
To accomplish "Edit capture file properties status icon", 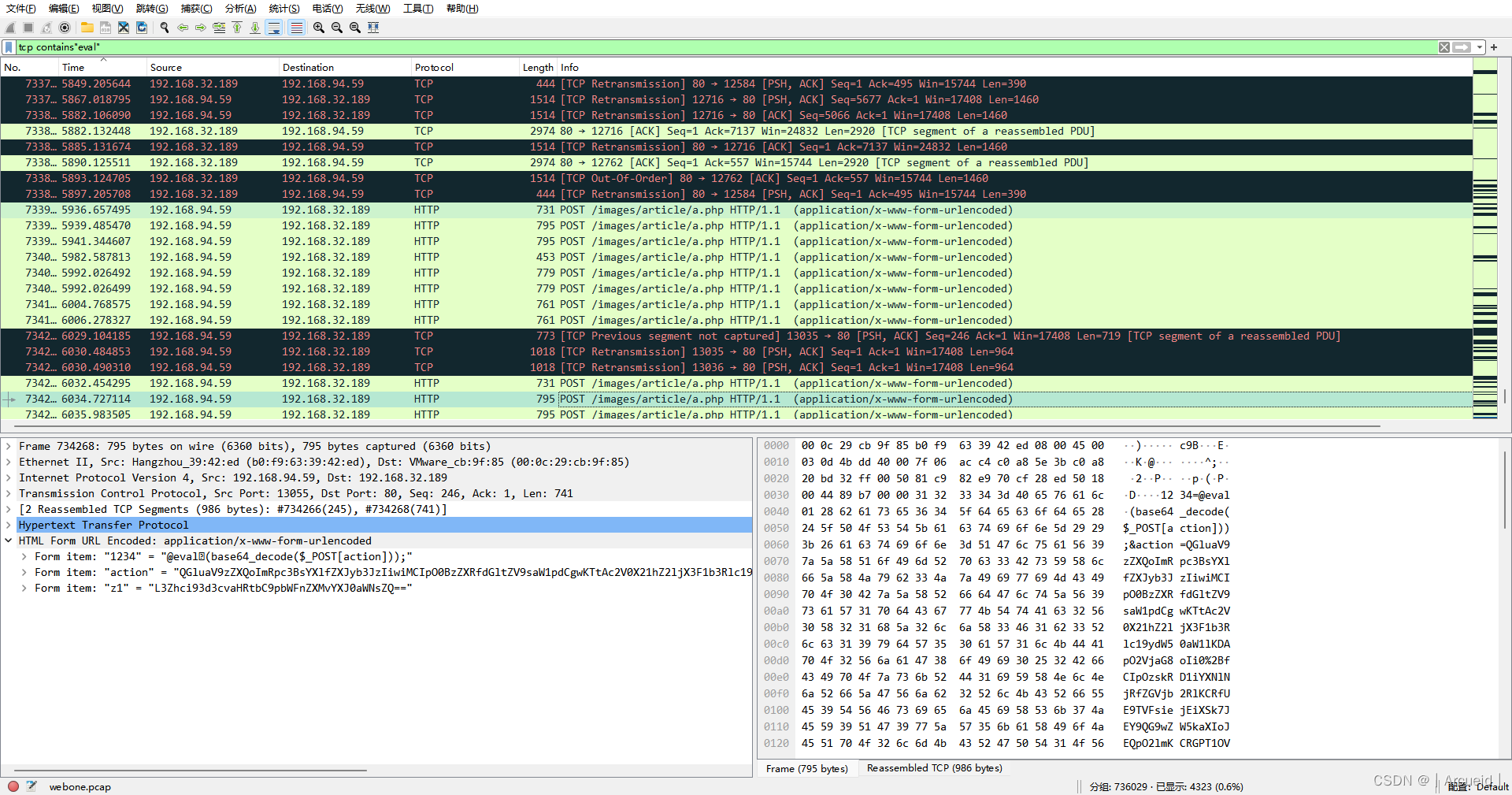I will (31, 786).
